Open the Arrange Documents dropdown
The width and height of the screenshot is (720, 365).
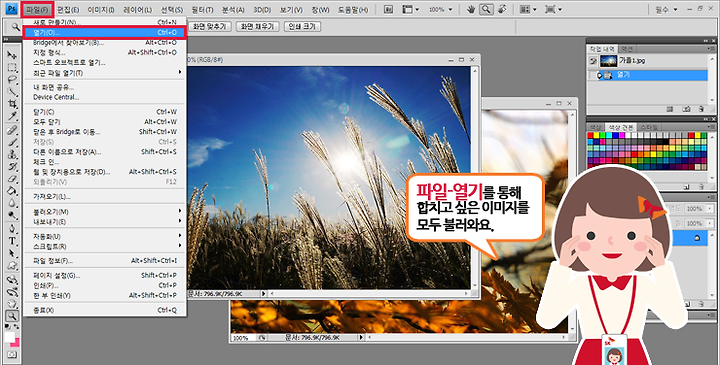[x=528, y=9]
